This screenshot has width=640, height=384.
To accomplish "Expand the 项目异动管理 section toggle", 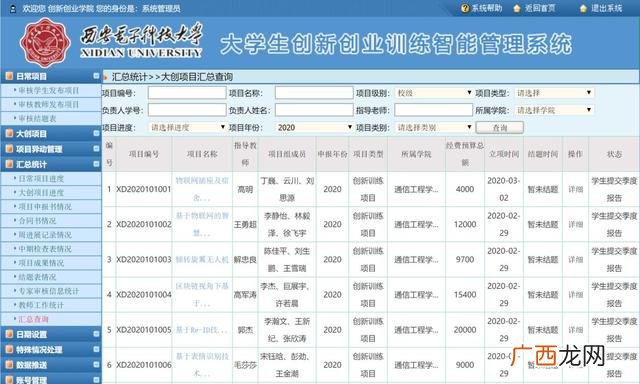I will (96, 149).
